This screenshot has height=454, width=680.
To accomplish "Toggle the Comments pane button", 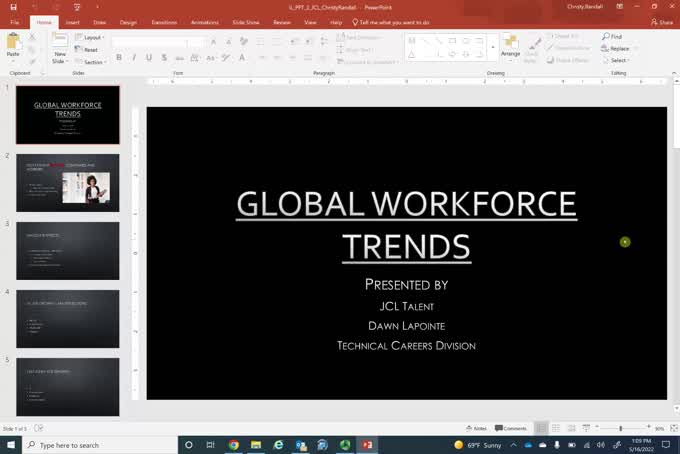I will [511, 428].
